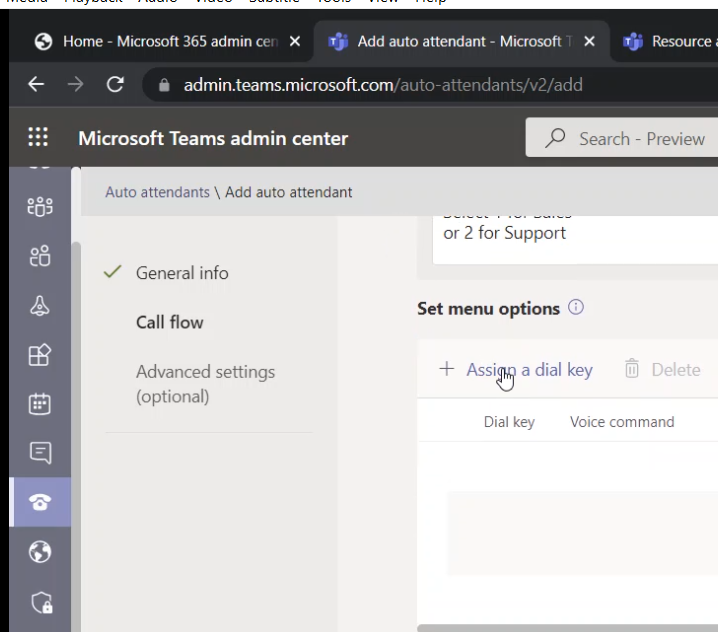Open the Teams apps icon in sidebar
This screenshot has width=718, height=632.
(40, 355)
